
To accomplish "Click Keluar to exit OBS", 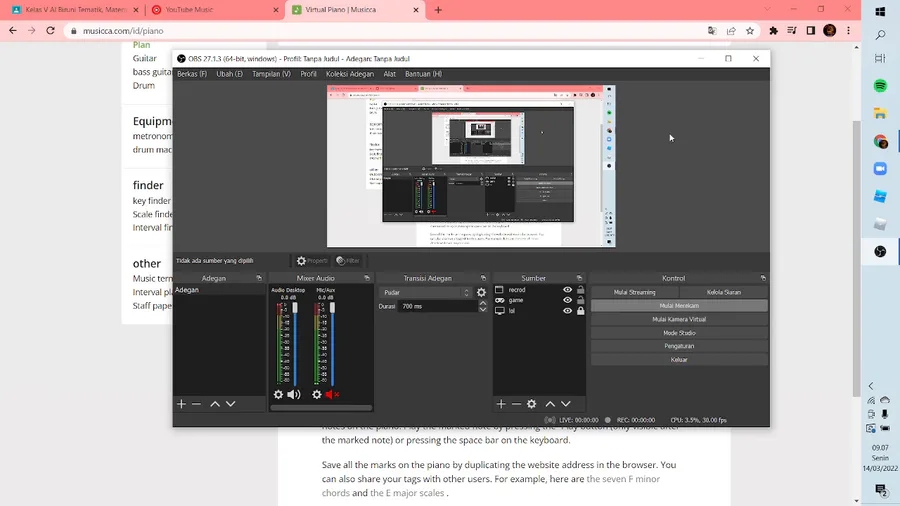I will [x=679, y=360].
